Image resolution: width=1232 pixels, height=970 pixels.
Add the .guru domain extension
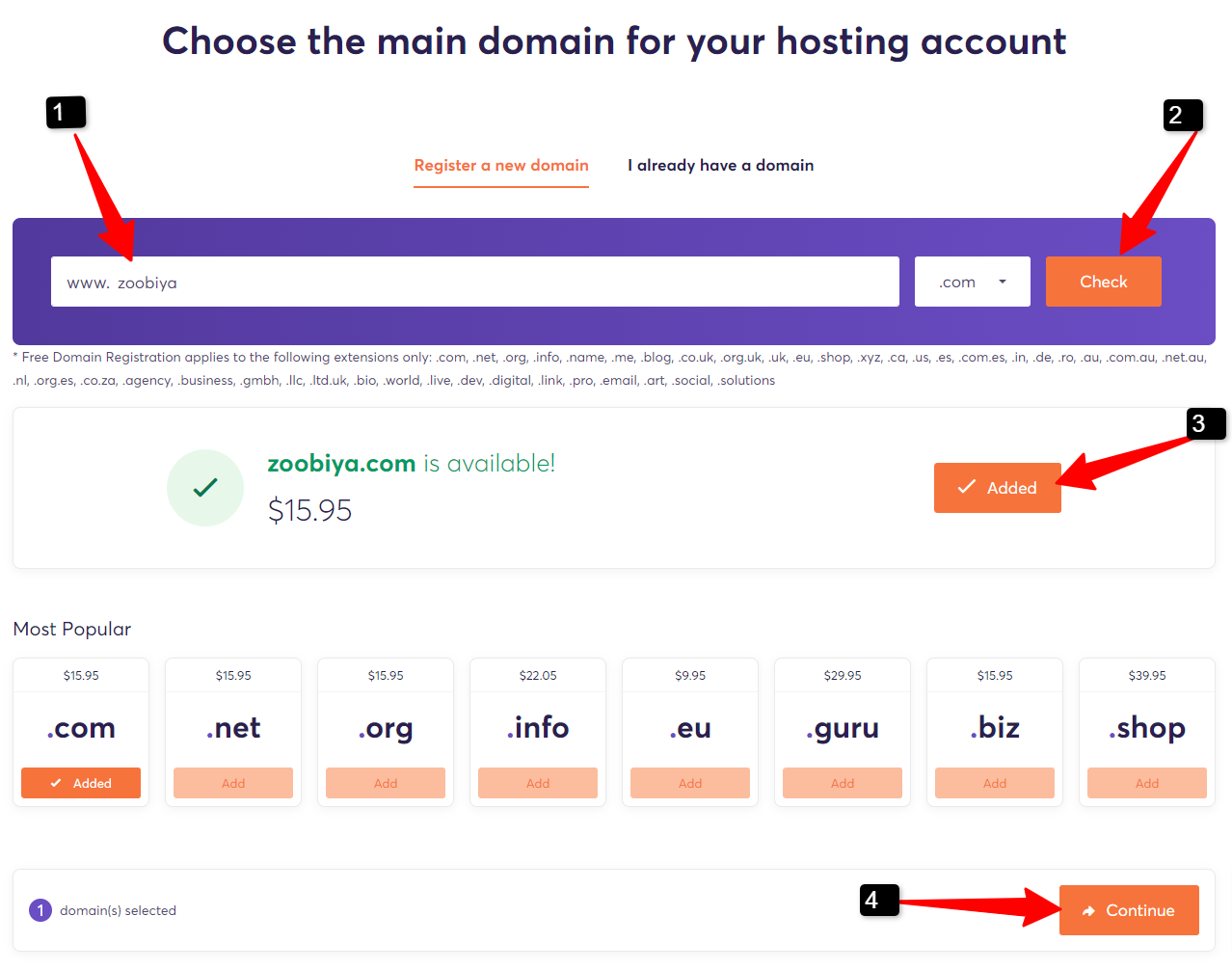[x=842, y=782]
